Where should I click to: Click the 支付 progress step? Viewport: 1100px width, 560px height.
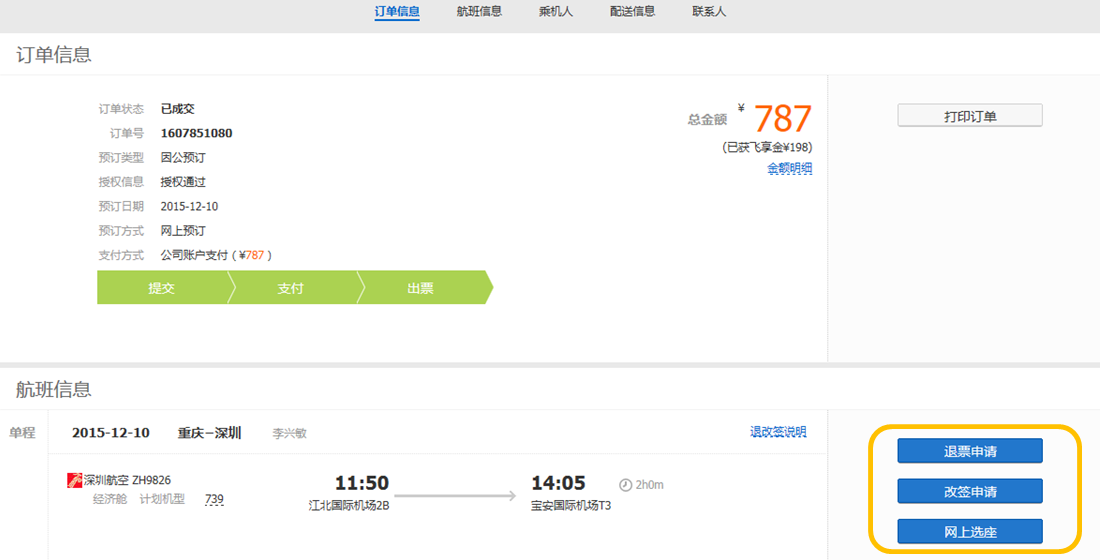pyautogui.click(x=291, y=288)
